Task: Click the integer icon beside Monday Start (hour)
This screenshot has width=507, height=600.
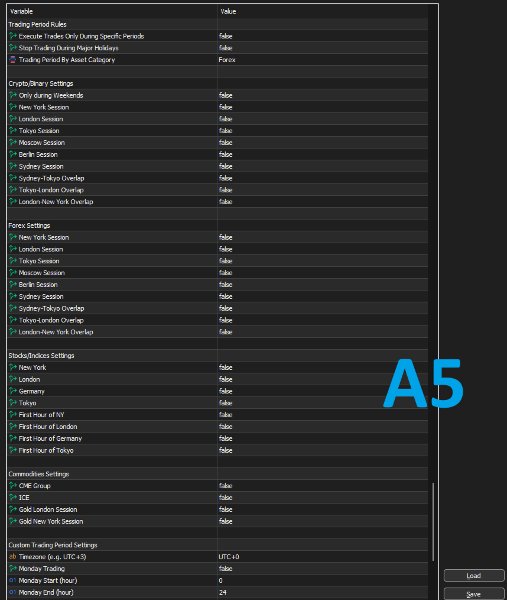Action: (13, 580)
